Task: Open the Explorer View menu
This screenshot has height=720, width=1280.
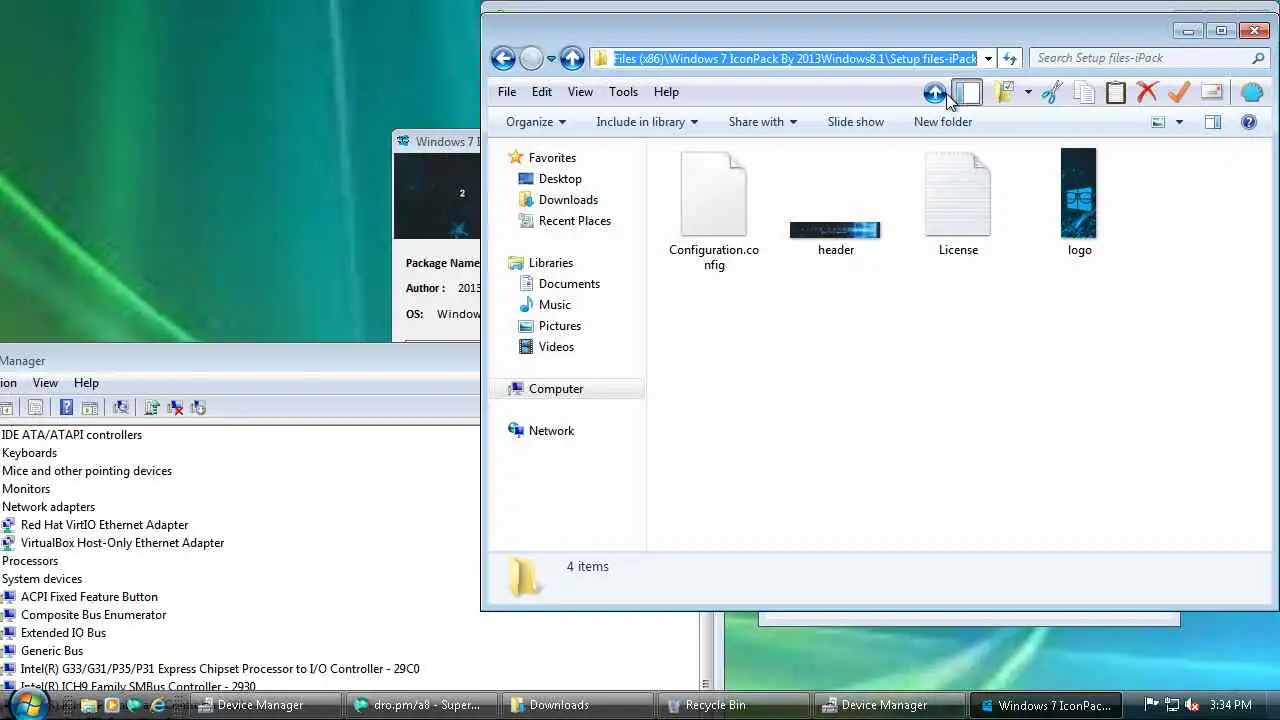Action: [580, 92]
